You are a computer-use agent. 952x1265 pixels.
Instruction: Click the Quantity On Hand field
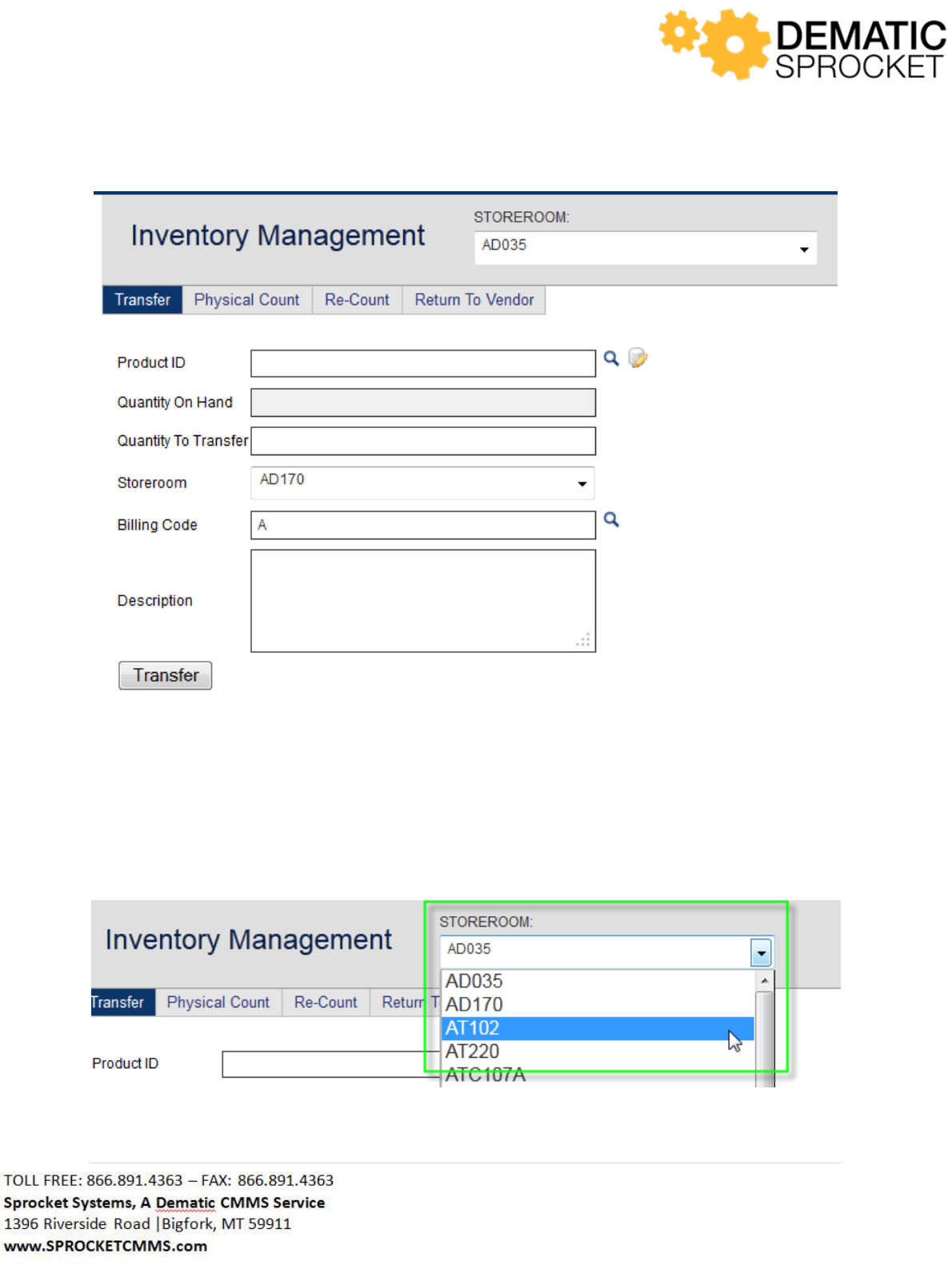(x=423, y=402)
